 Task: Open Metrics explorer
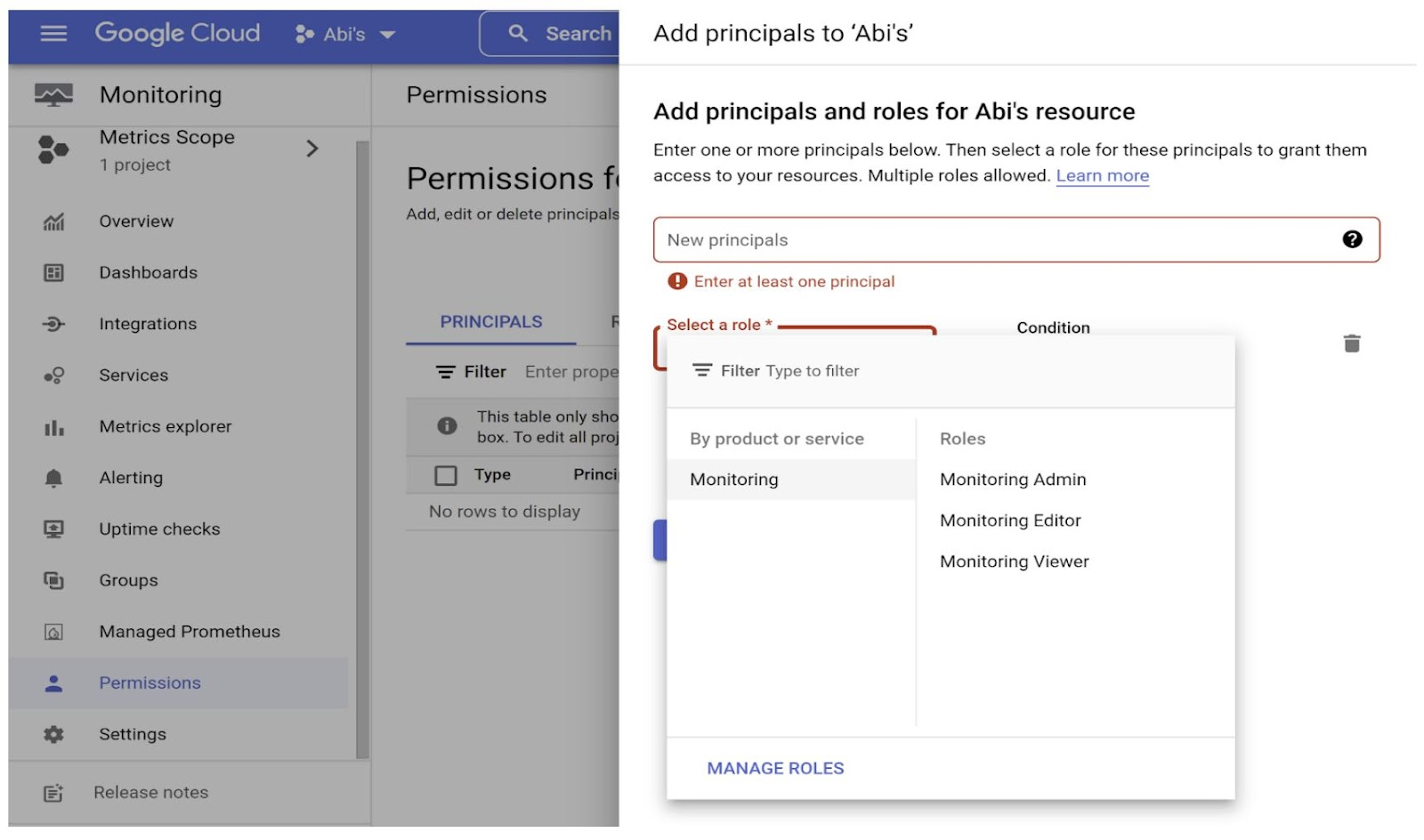pos(166,427)
